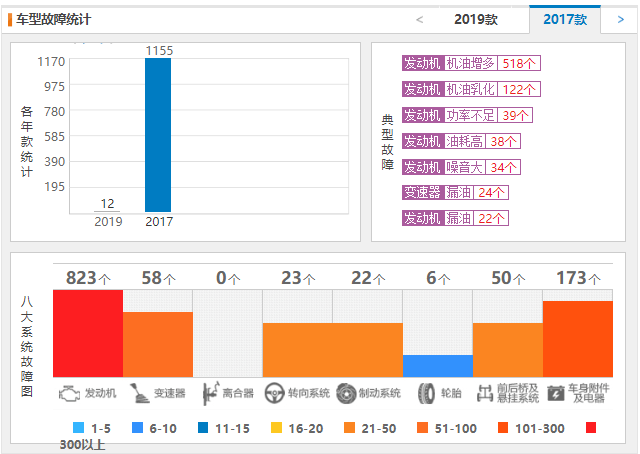640x454 pixels.
Task: Click the 300以上 legend label
Action: [x=82, y=444]
